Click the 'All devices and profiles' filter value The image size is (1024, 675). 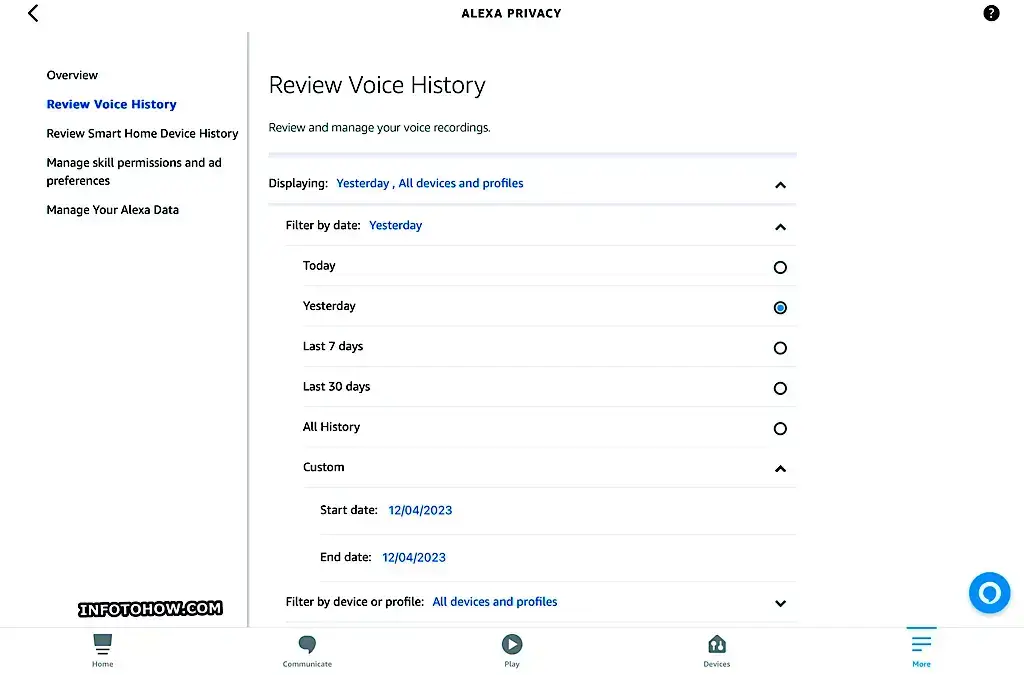coord(495,602)
